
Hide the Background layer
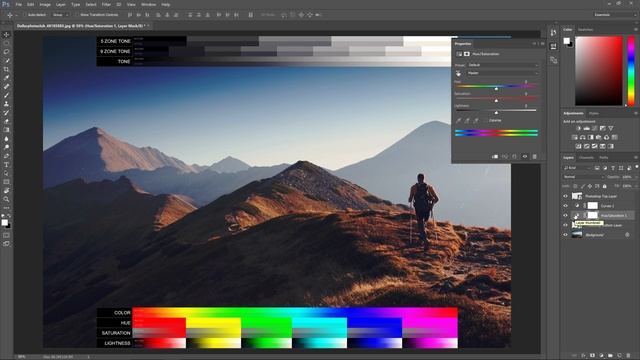point(566,235)
